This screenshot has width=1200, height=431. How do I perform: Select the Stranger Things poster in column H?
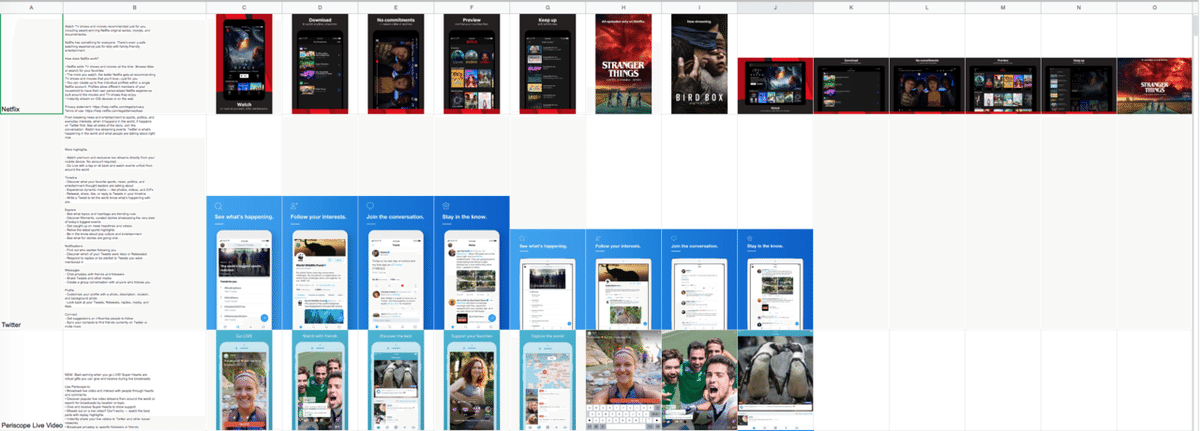pyautogui.click(x=623, y=64)
